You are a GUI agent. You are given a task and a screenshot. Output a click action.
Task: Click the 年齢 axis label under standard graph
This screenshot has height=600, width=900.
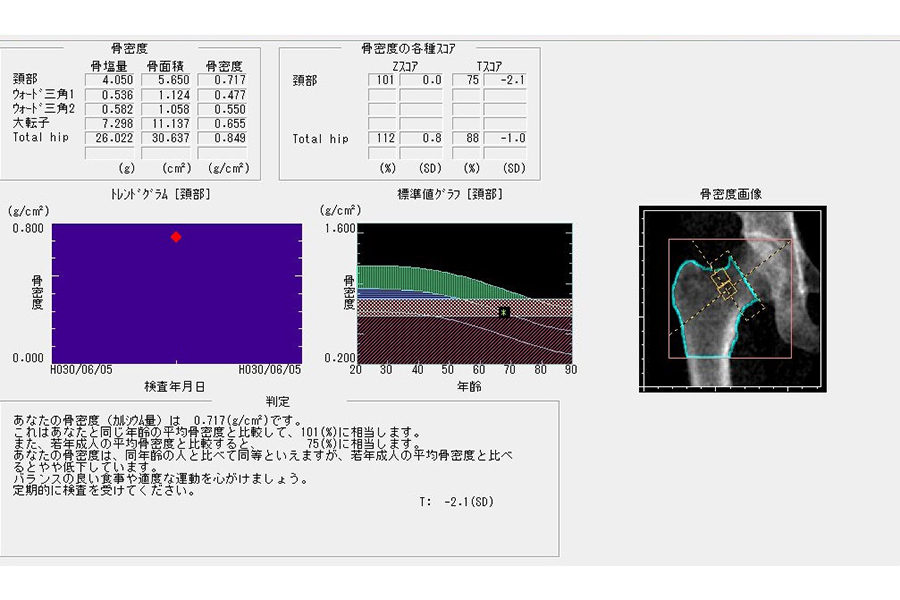click(469, 387)
